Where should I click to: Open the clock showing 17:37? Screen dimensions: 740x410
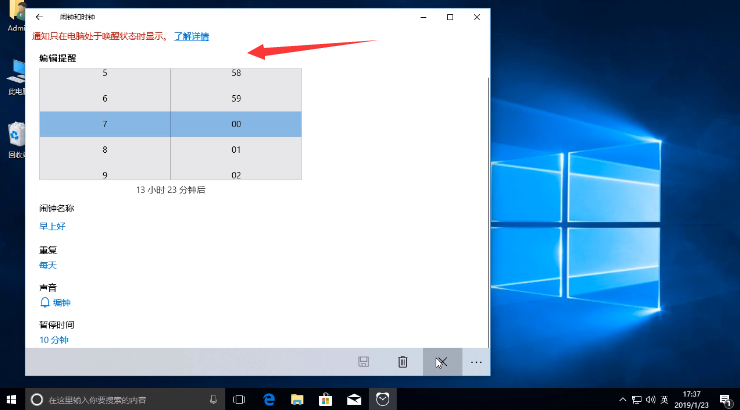691,400
